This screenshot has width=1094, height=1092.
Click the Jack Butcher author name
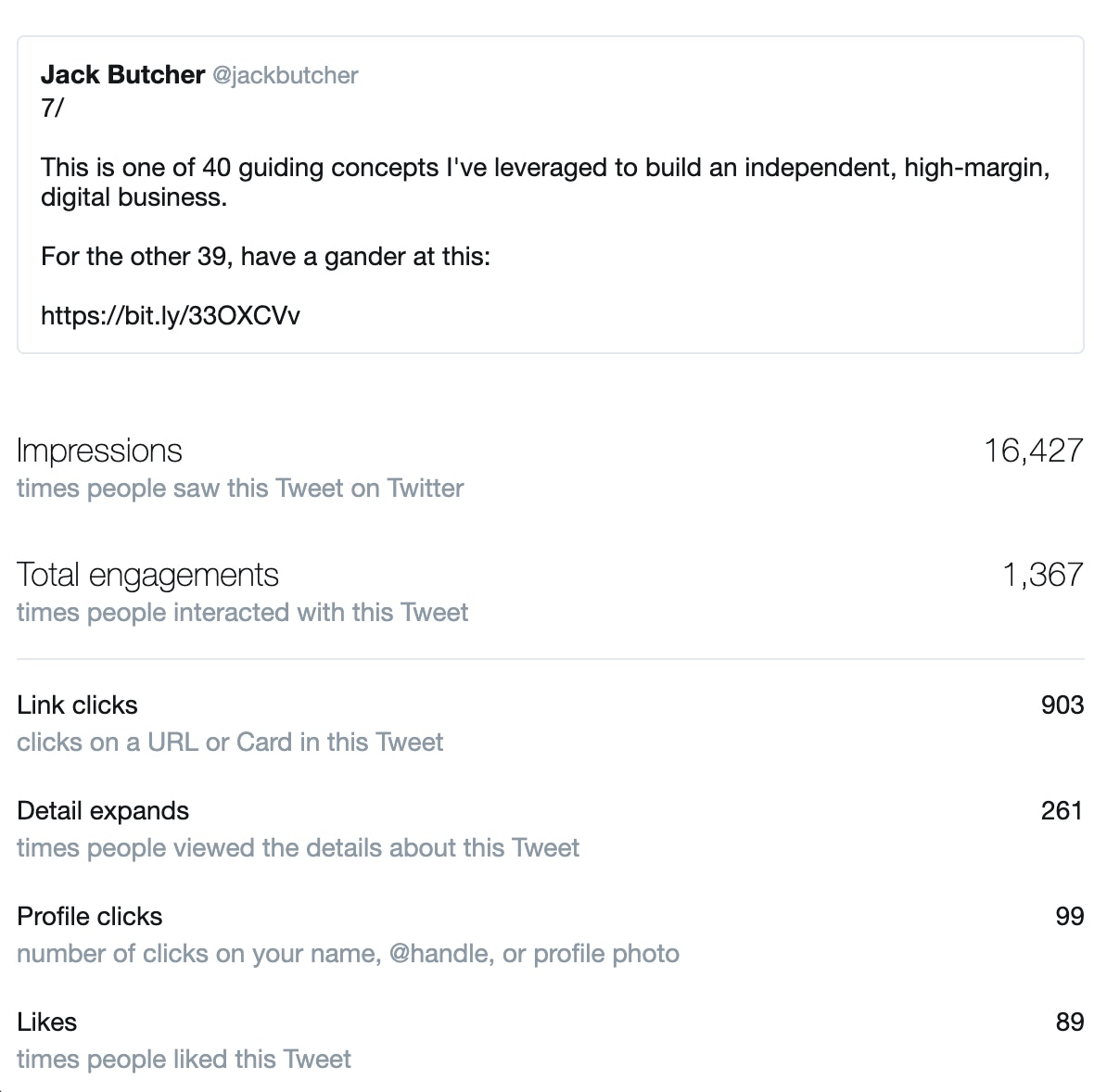(122, 75)
